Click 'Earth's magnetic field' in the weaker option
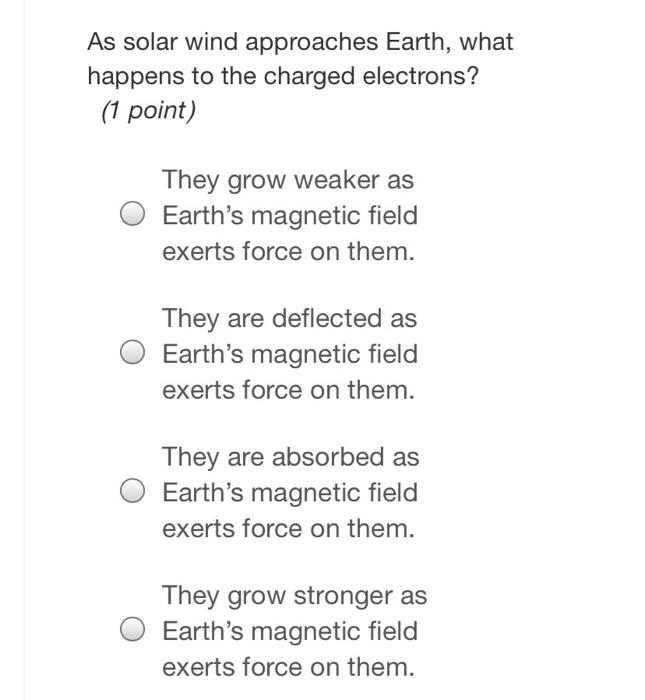This screenshot has width=645, height=700. [x=290, y=215]
